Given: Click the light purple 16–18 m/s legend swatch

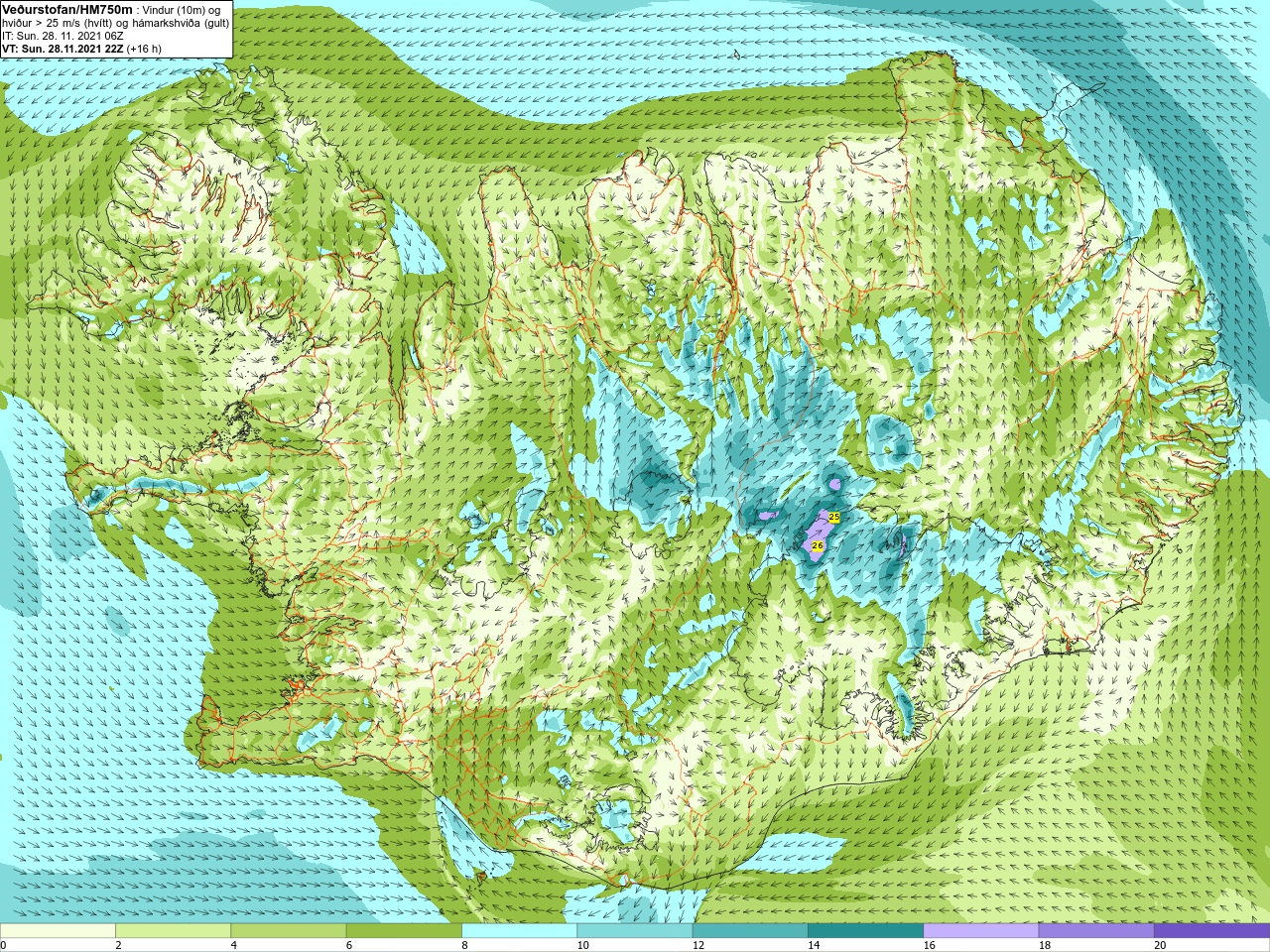Looking at the screenshot, I should (981, 931).
